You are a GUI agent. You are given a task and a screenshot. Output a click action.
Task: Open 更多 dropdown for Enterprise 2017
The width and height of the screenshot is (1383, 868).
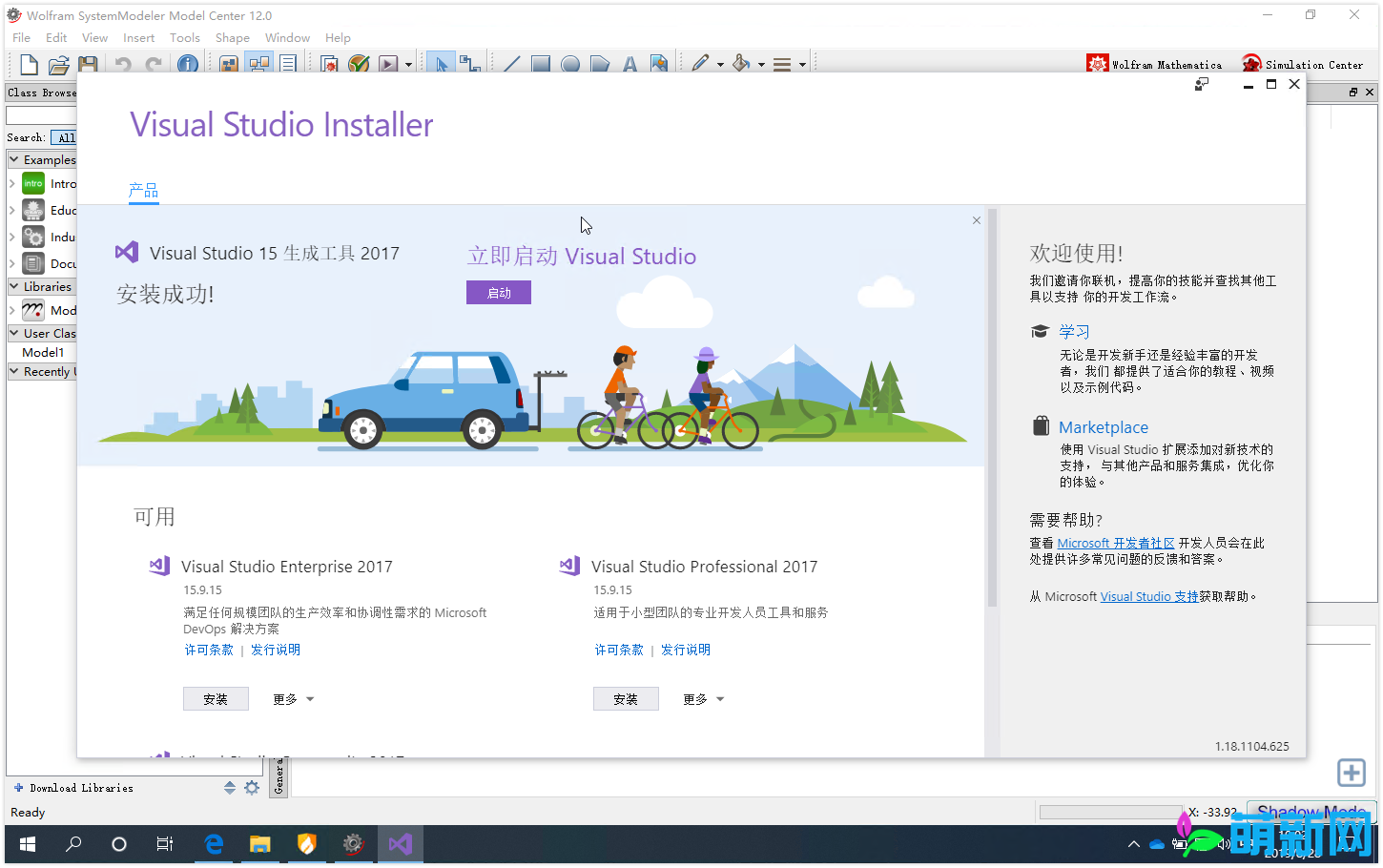coord(293,699)
